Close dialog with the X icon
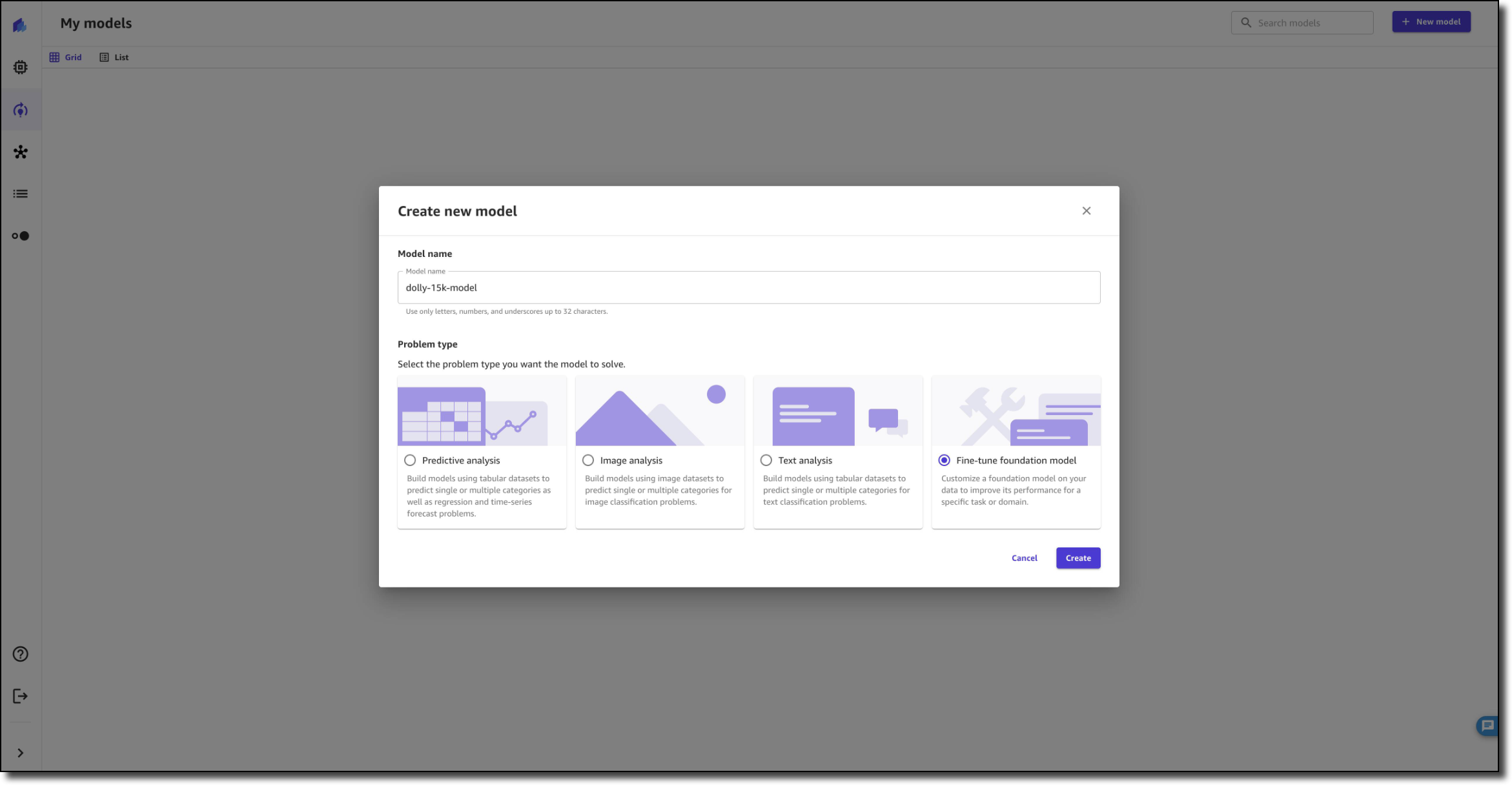Viewport: 1512px width, 785px height. pos(1086,211)
